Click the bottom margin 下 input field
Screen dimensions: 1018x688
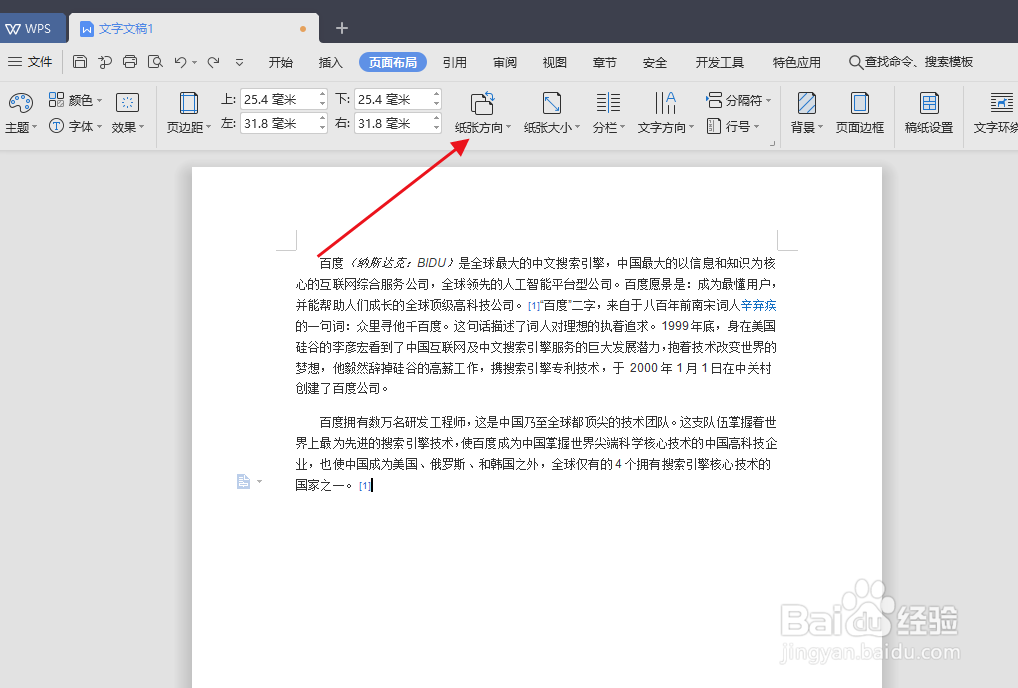(393, 99)
